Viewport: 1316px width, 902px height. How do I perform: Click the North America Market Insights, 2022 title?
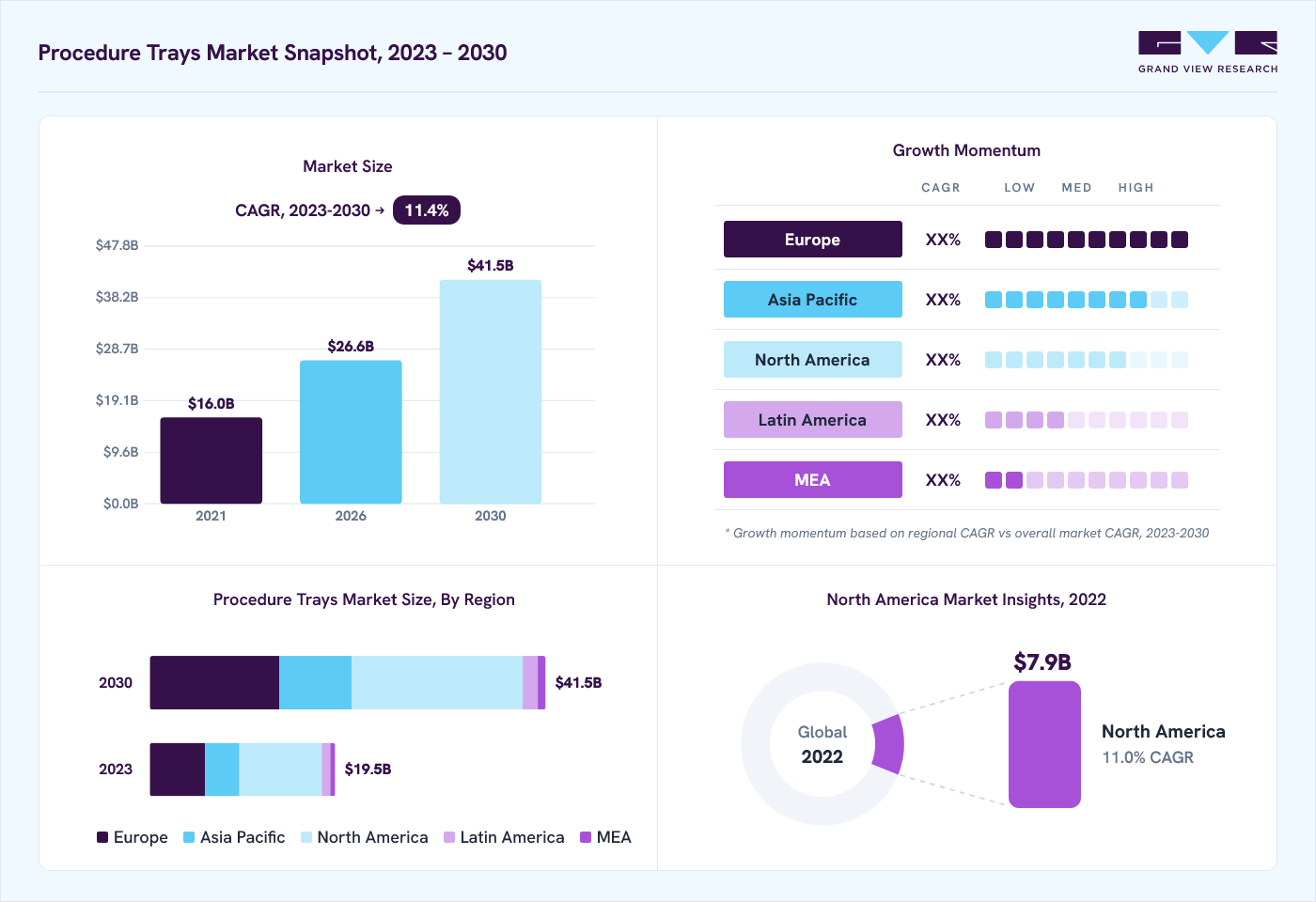coord(966,599)
